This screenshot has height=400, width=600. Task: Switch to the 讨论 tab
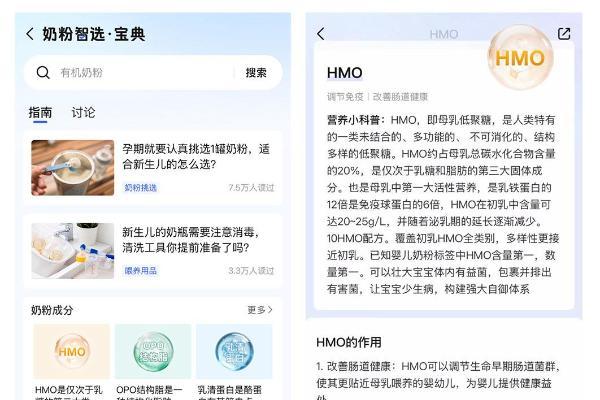[83, 113]
